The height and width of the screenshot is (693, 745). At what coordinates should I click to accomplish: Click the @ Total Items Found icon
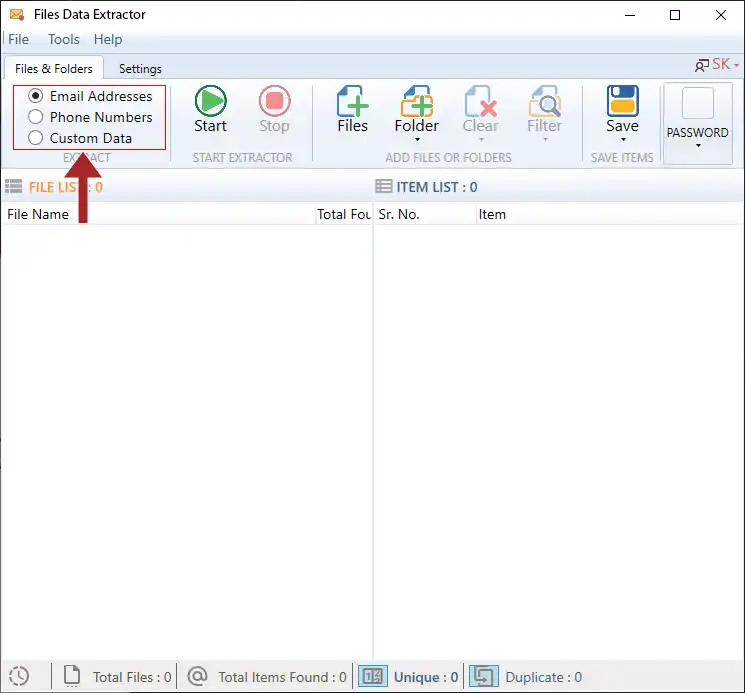197,675
